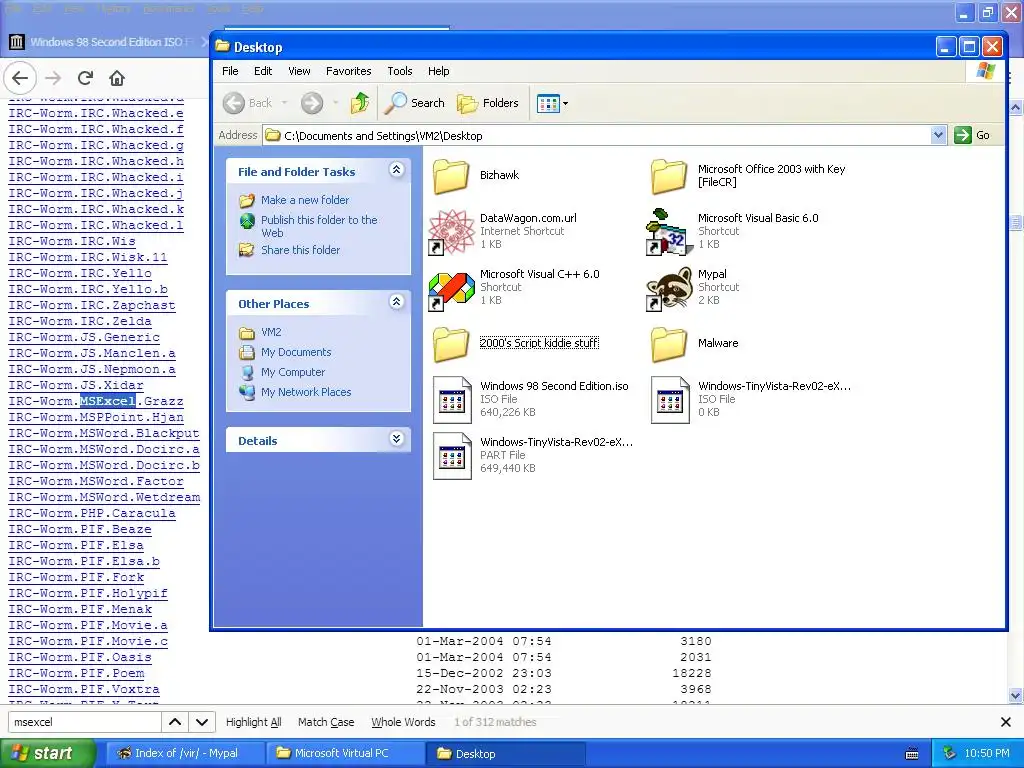
Task: Click Share this folder
Action: pos(300,249)
